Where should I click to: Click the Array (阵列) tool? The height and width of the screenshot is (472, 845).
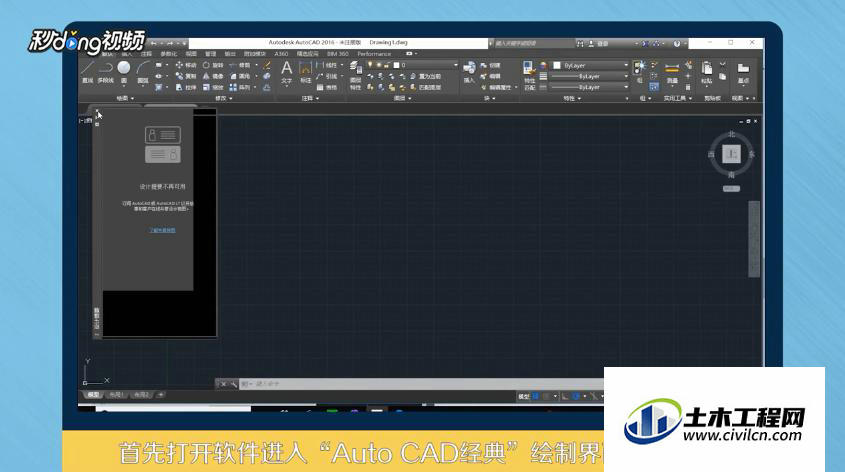tap(239, 87)
